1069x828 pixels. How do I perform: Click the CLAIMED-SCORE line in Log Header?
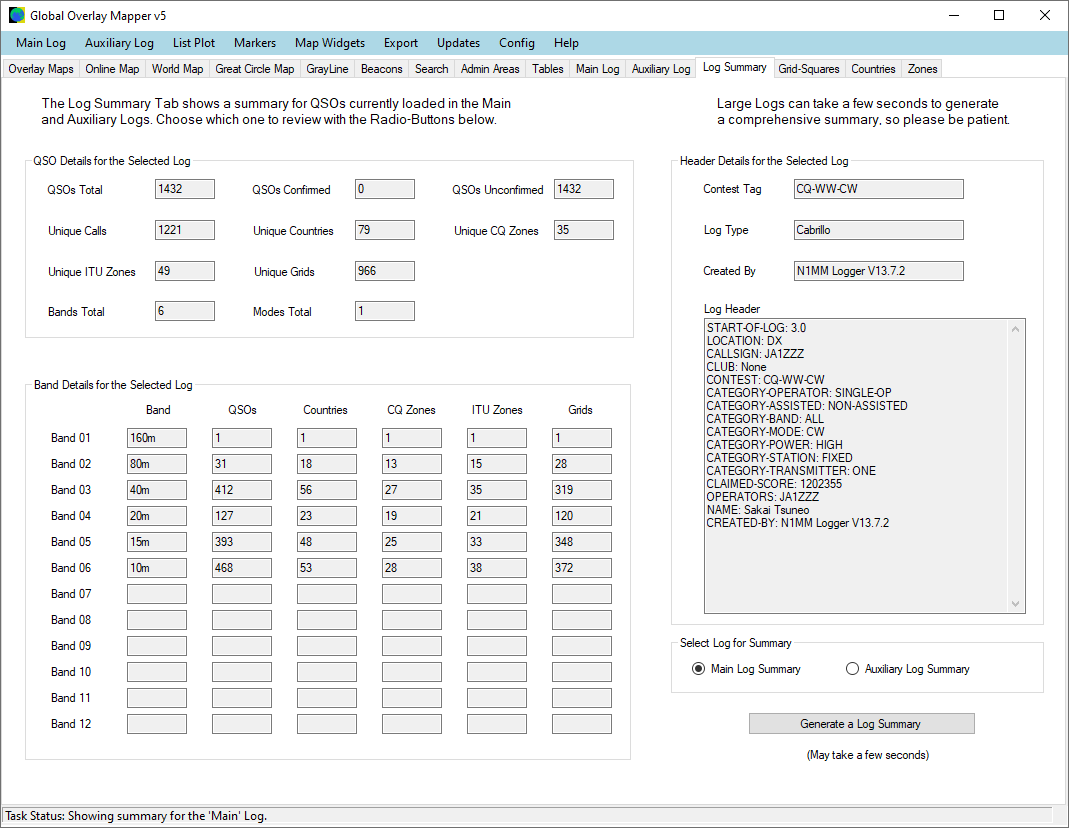point(774,484)
